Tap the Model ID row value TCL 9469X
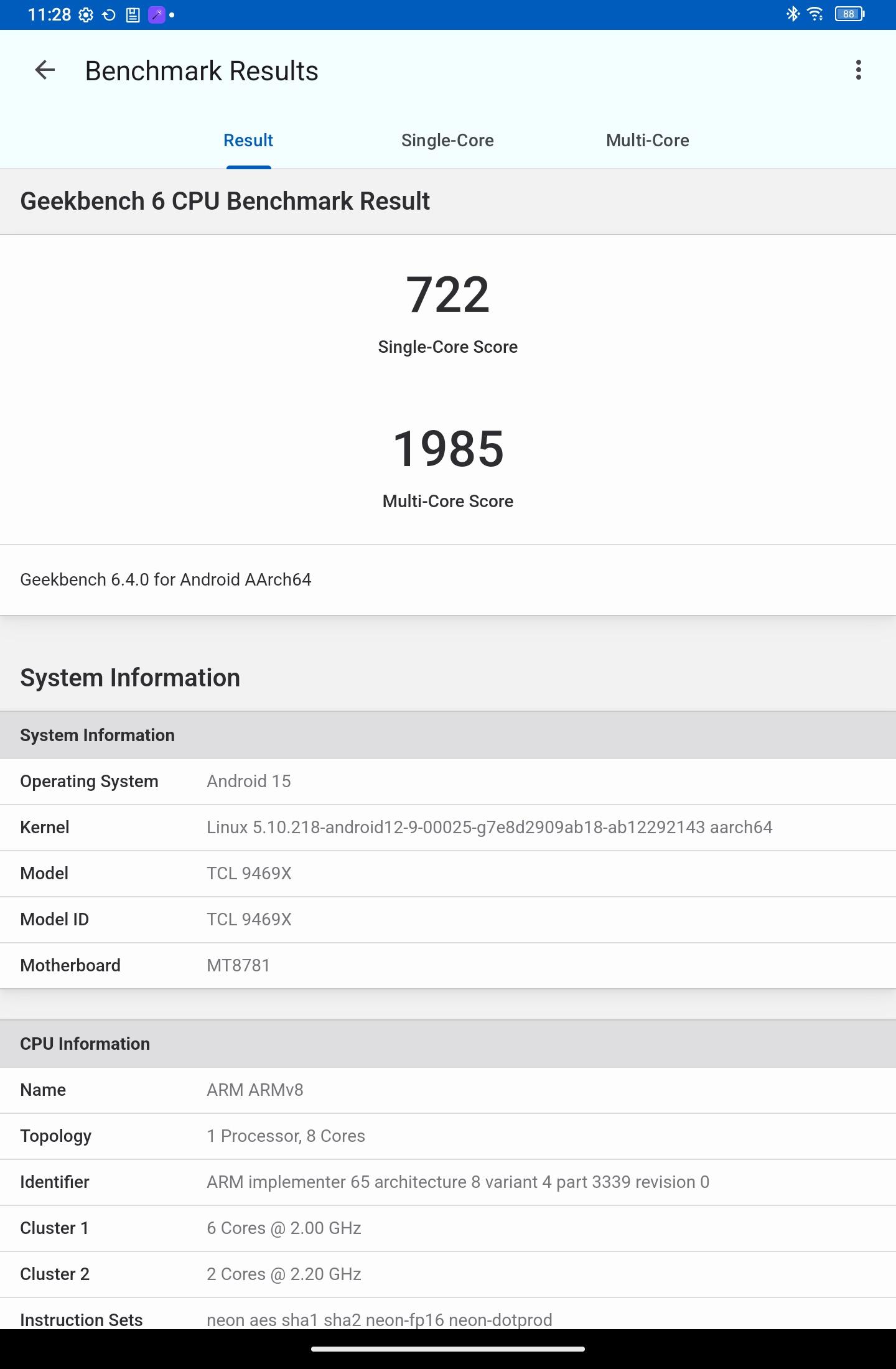This screenshot has height=1369, width=896. coord(249,920)
